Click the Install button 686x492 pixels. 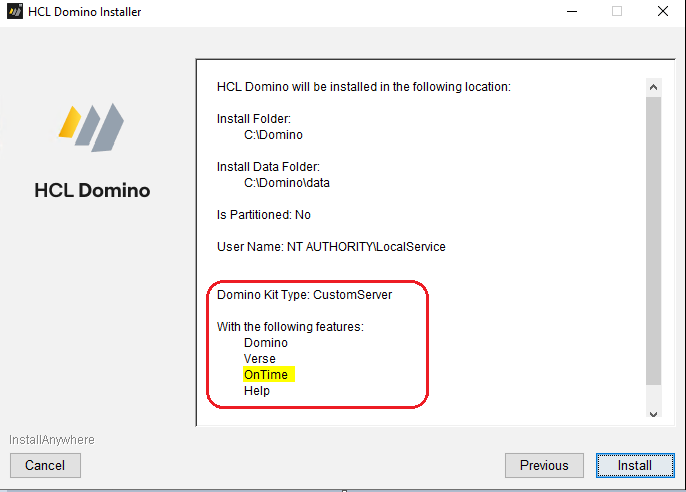pos(635,465)
